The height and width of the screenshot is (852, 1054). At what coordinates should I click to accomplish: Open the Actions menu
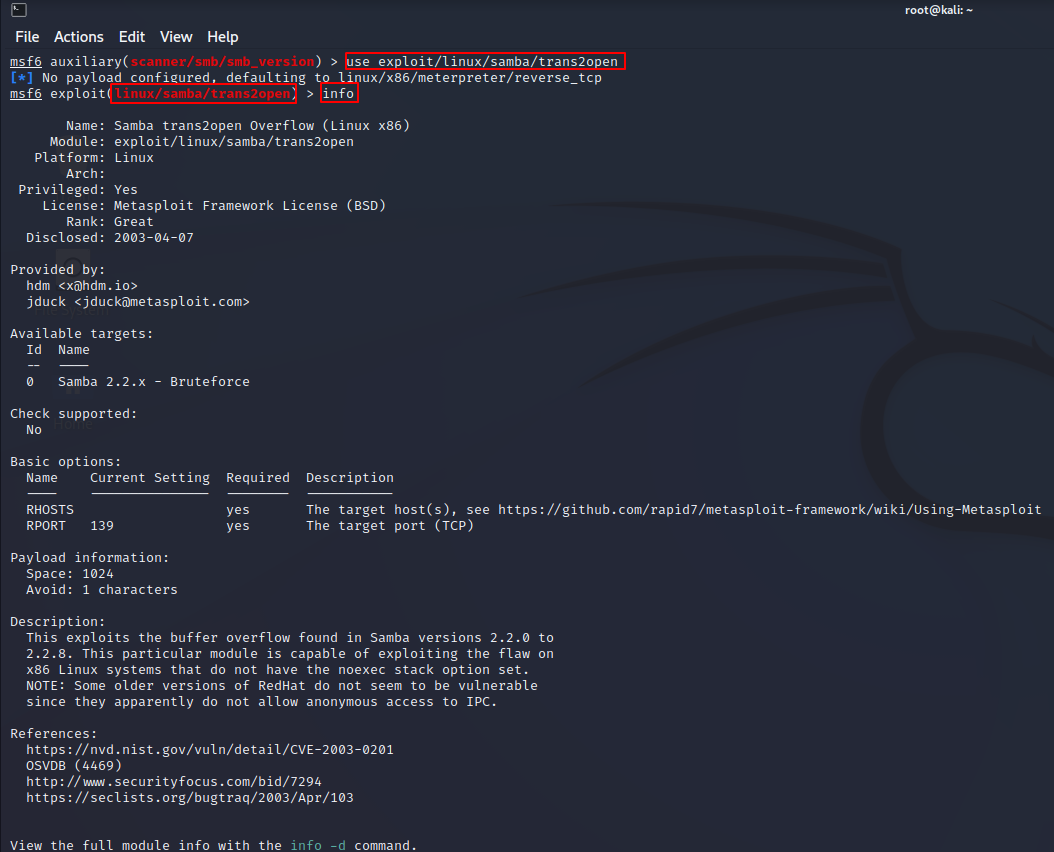(79, 37)
